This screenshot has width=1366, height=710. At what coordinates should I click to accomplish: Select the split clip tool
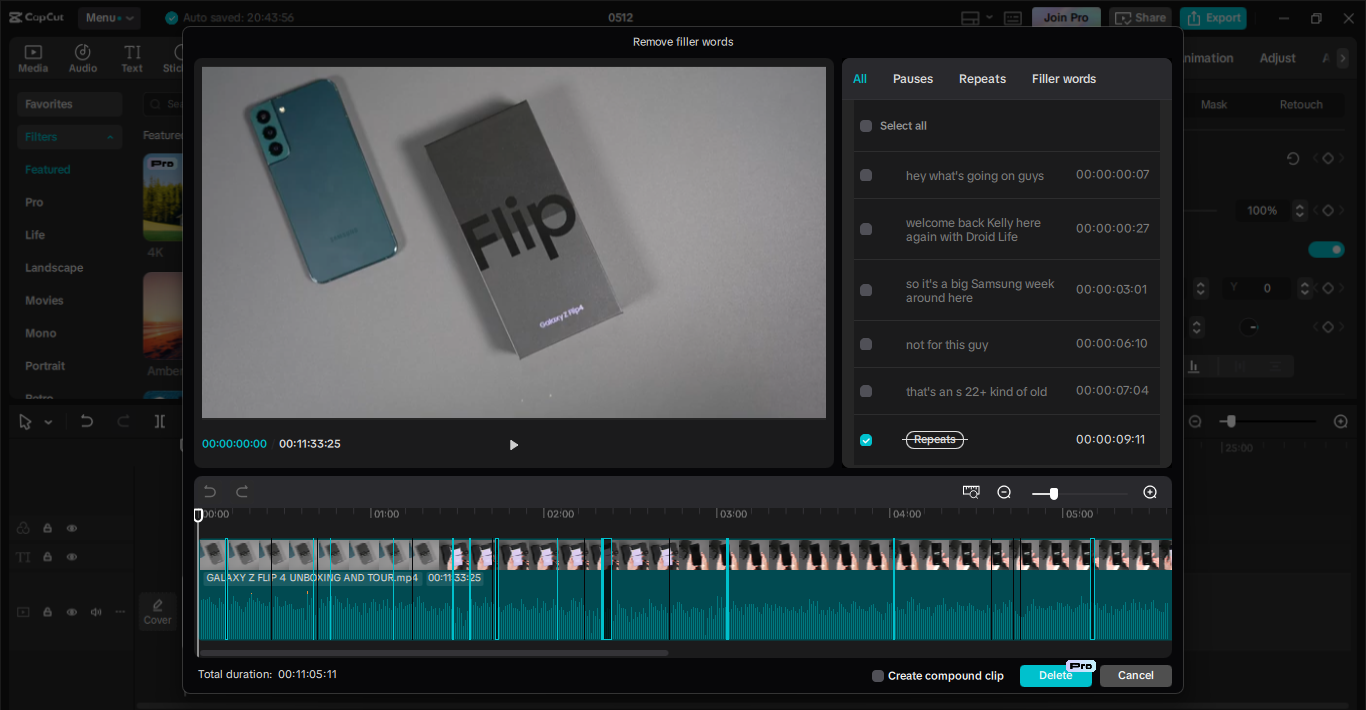pos(158,421)
